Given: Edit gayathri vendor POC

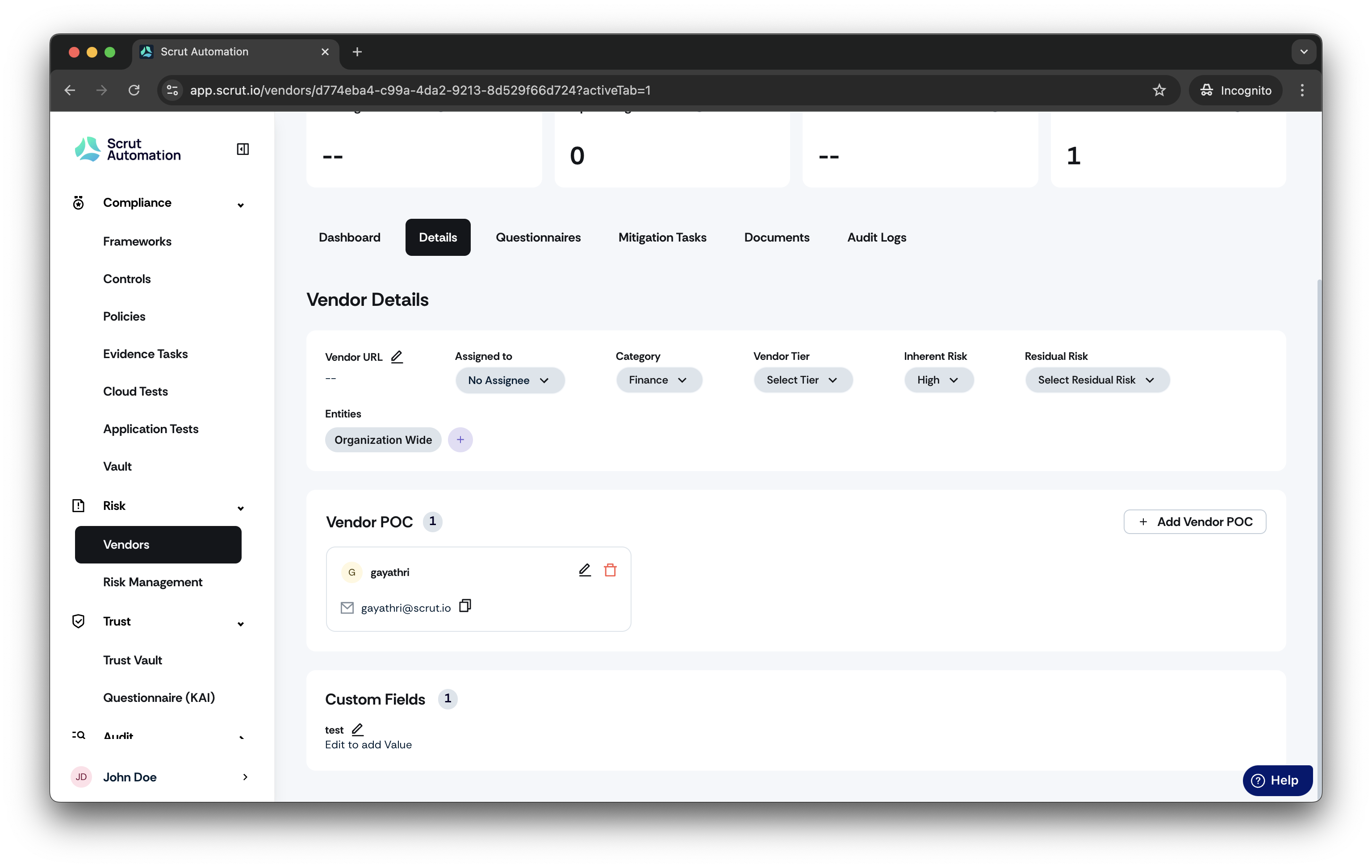Looking at the screenshot, I should point(585,570).
